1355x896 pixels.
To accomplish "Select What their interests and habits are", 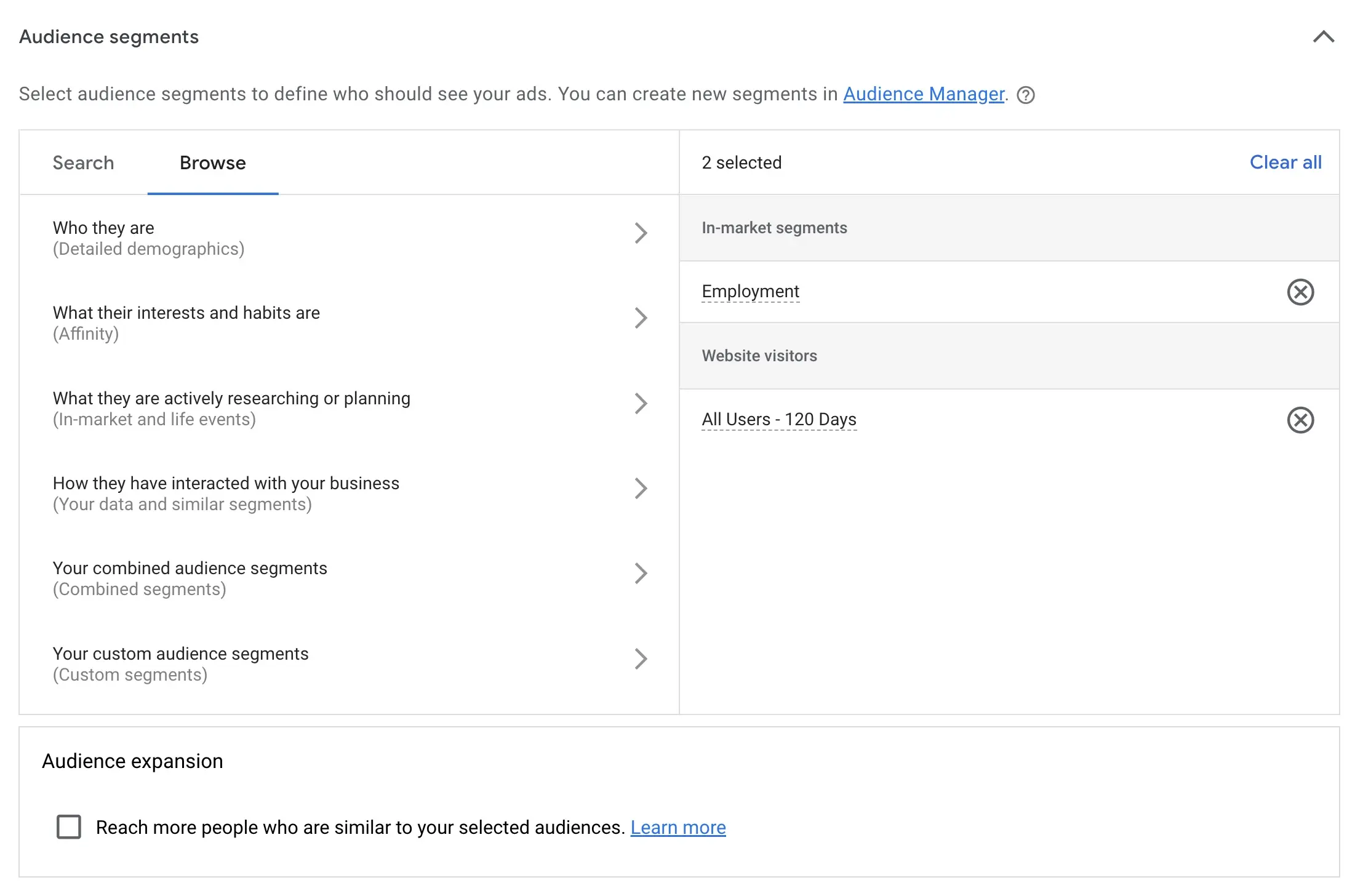I will click(186, 313).
